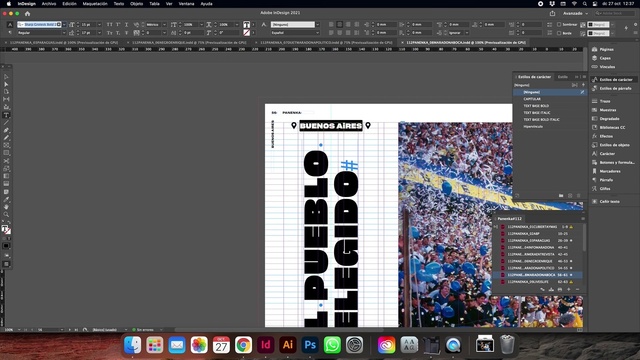This screenshot has height=360, width=640.
Task: Open the Ventana menu
Action: click(187, 4)
